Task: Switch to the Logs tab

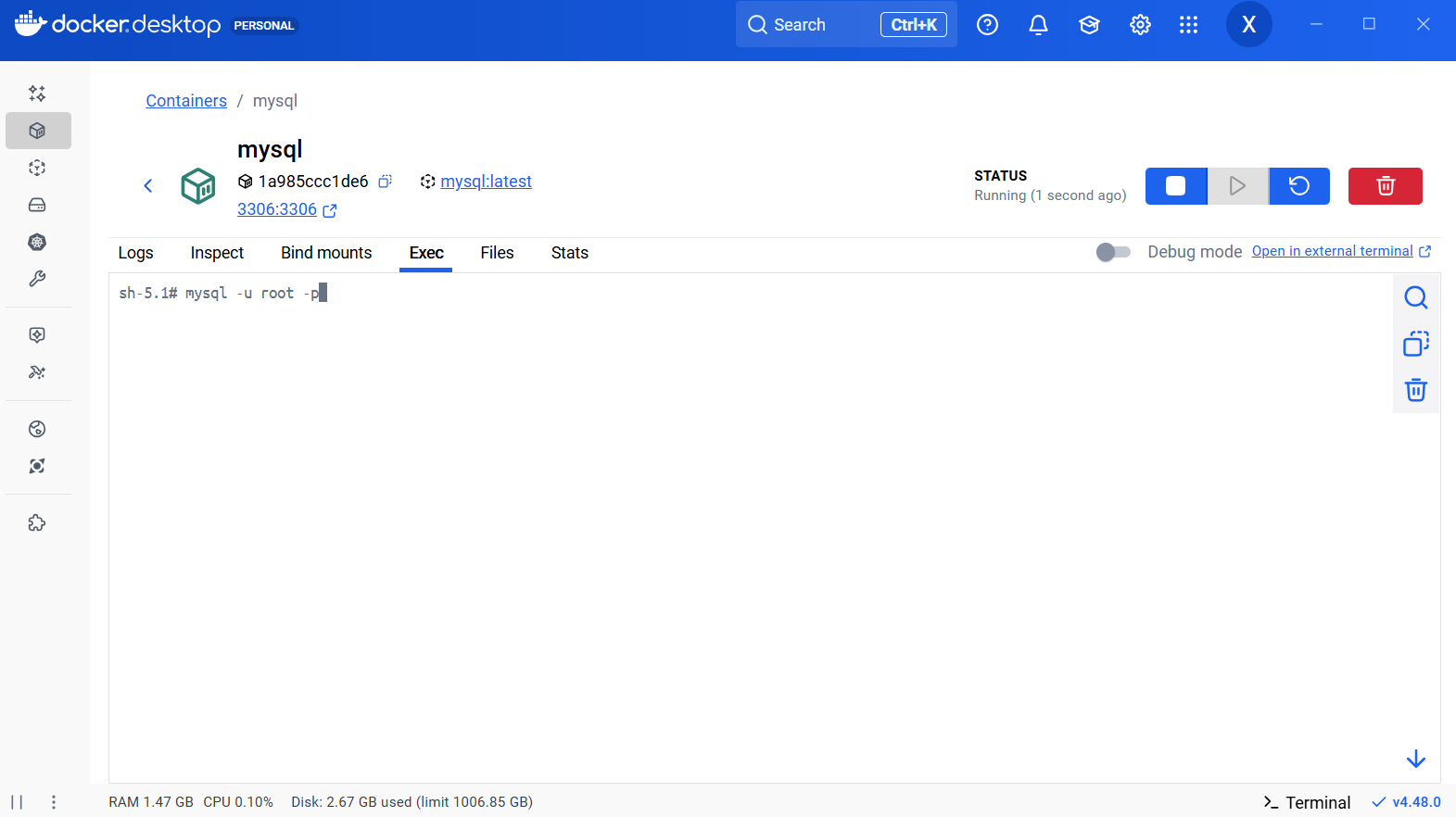Action: pyautogui.click(x=135, y=253)
